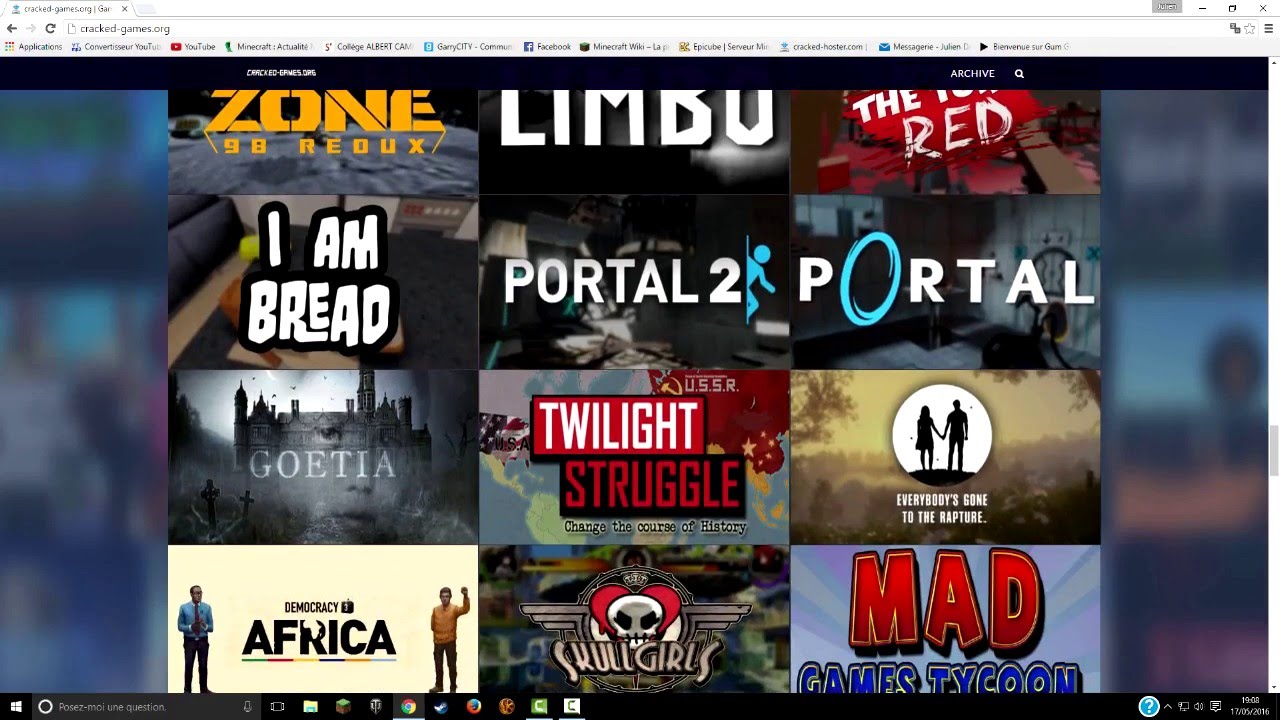The image size is (1280, 720).
Task: Click the blue help question mark icon
Action: [x=1149, y=706]
